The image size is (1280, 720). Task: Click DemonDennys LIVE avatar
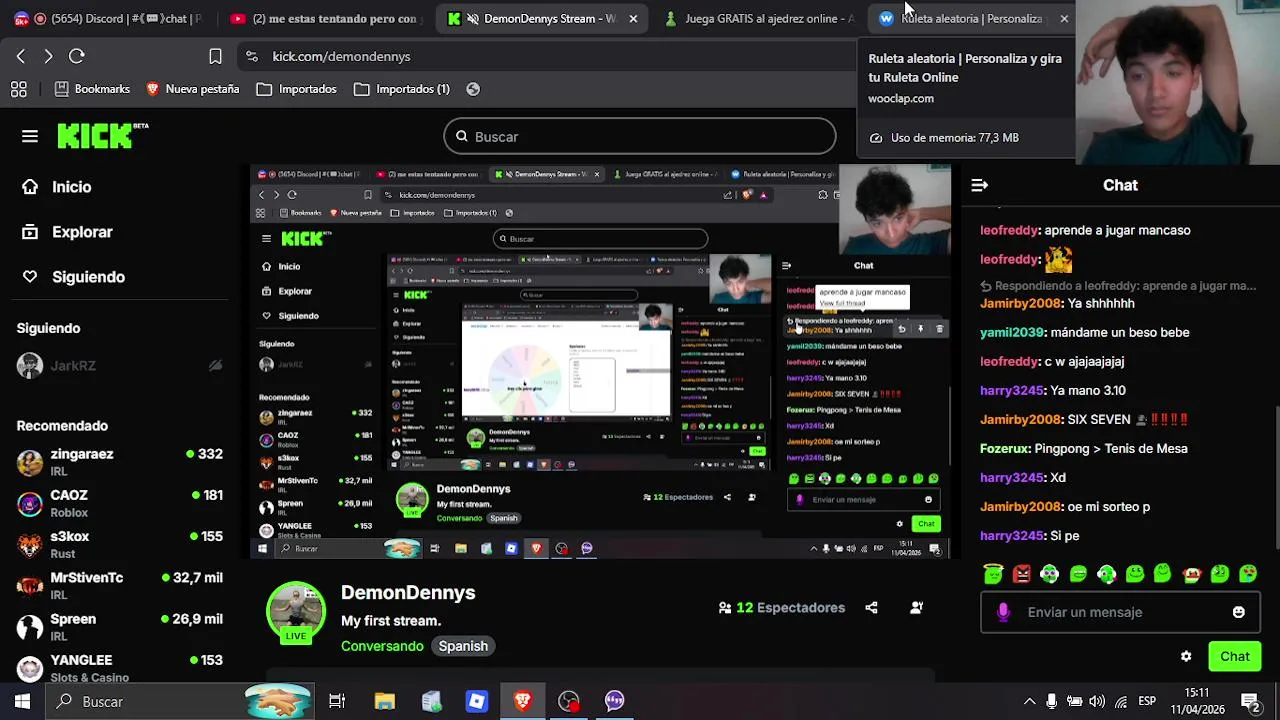296,611
